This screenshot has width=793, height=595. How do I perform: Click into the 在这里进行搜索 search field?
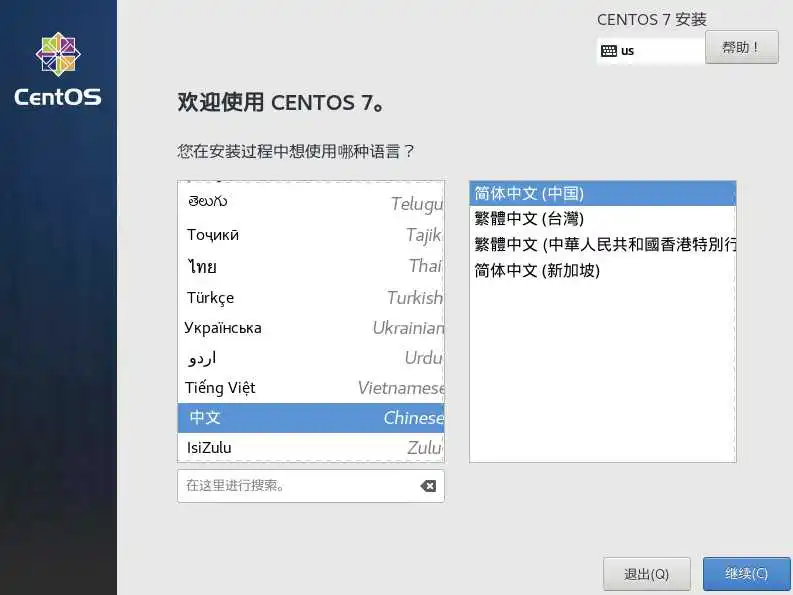tap(311, 486)
